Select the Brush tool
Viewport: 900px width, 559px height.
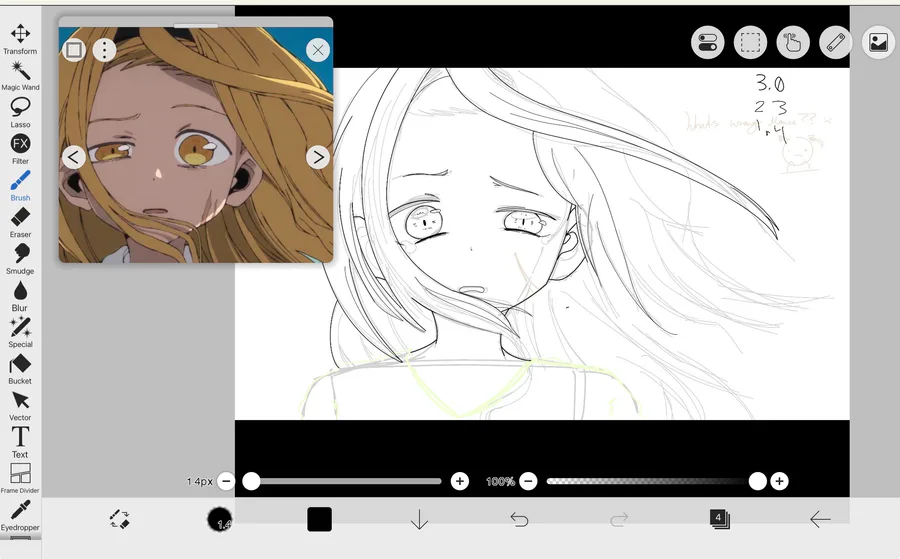coord(20,186)
